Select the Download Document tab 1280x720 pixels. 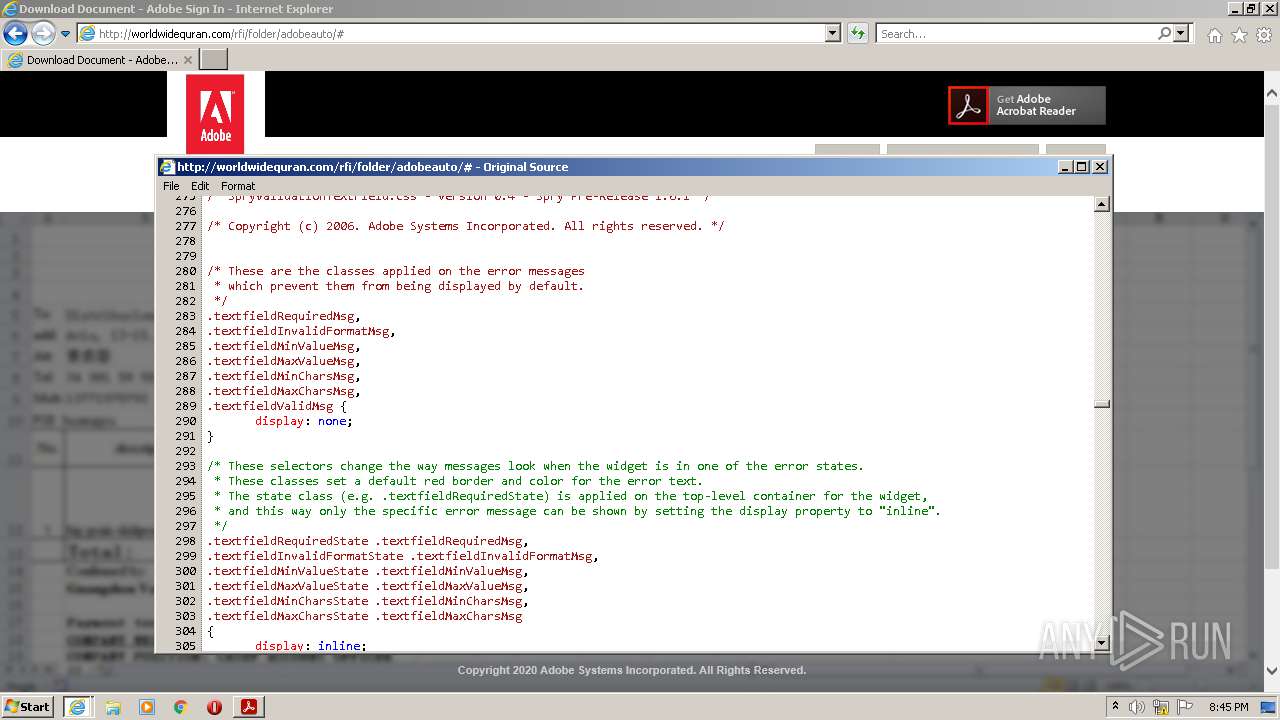pyautogui.click(x=99, y=60)
